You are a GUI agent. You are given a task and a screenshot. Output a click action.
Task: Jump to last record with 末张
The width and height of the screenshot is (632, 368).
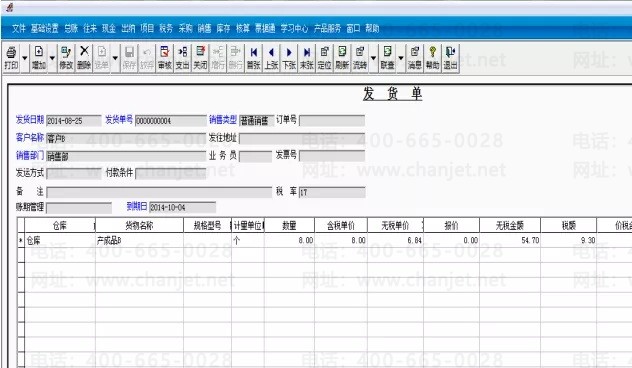point(307,58)
